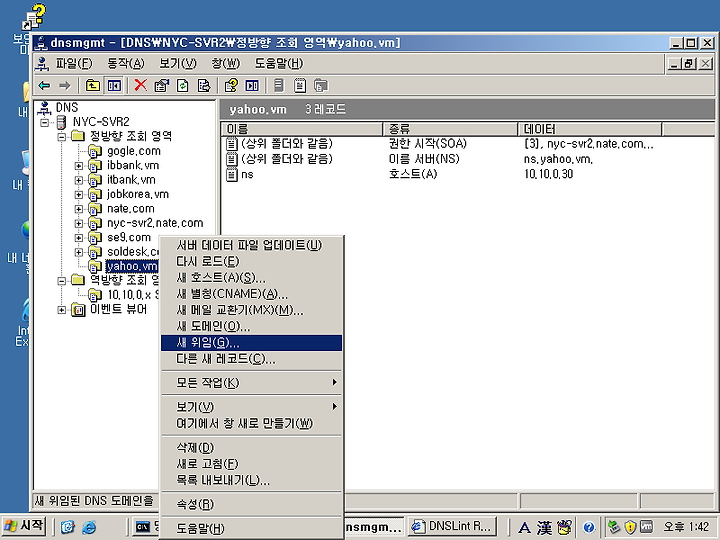This screenshot has height=540, width=720.
Task: Choose 속성(R) in the context menu
Action: (x=252, y=505)
